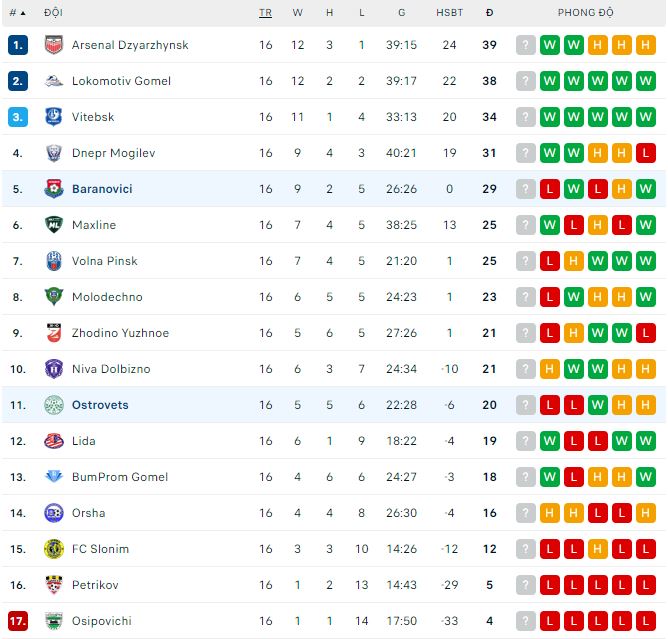
Task: Click the Petrikov team badge
Action: (54, 585)
